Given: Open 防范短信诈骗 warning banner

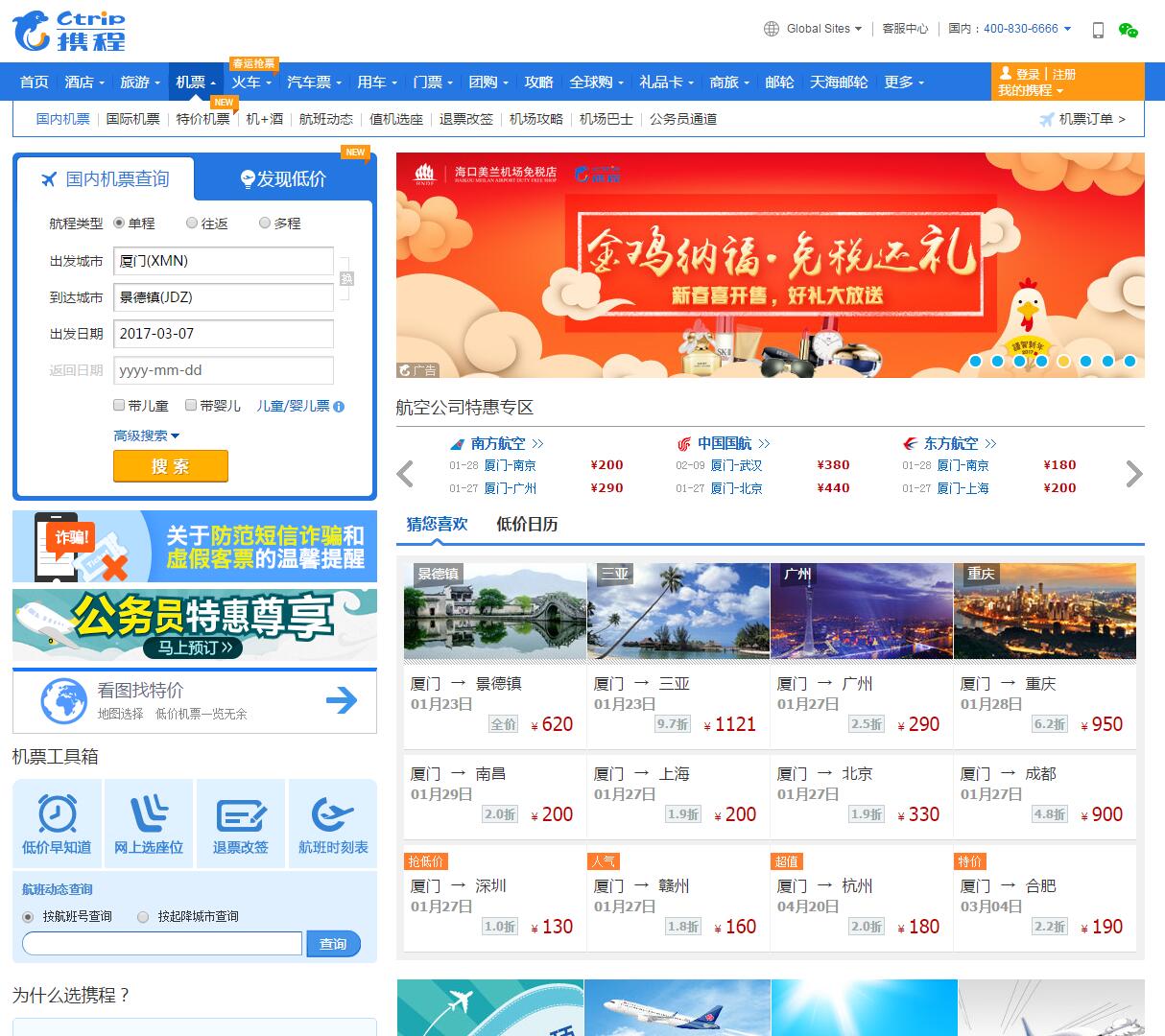Looking at the screenshot, I should coord(195,547).
